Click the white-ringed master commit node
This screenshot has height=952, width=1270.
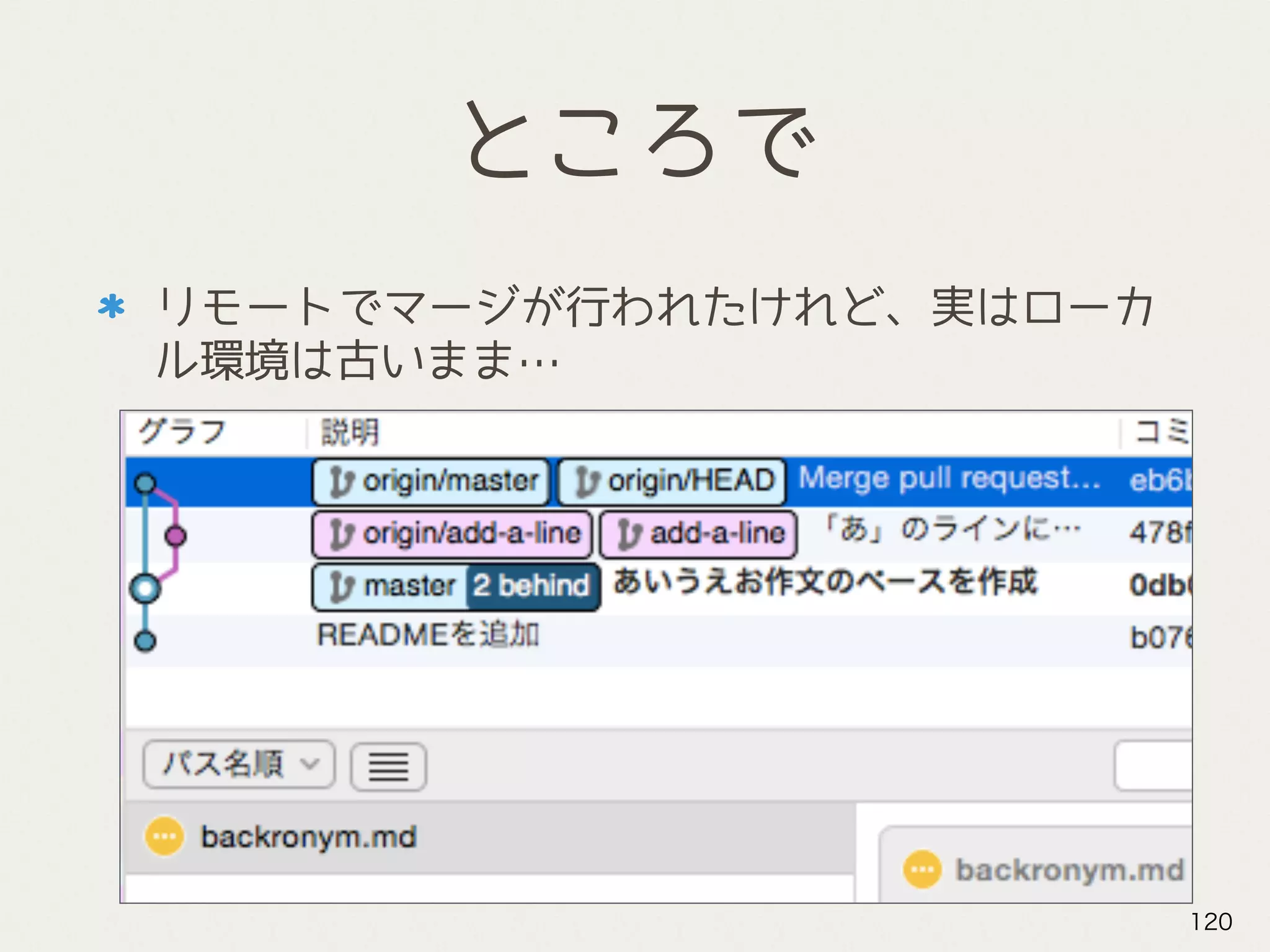tap(145, 588)
